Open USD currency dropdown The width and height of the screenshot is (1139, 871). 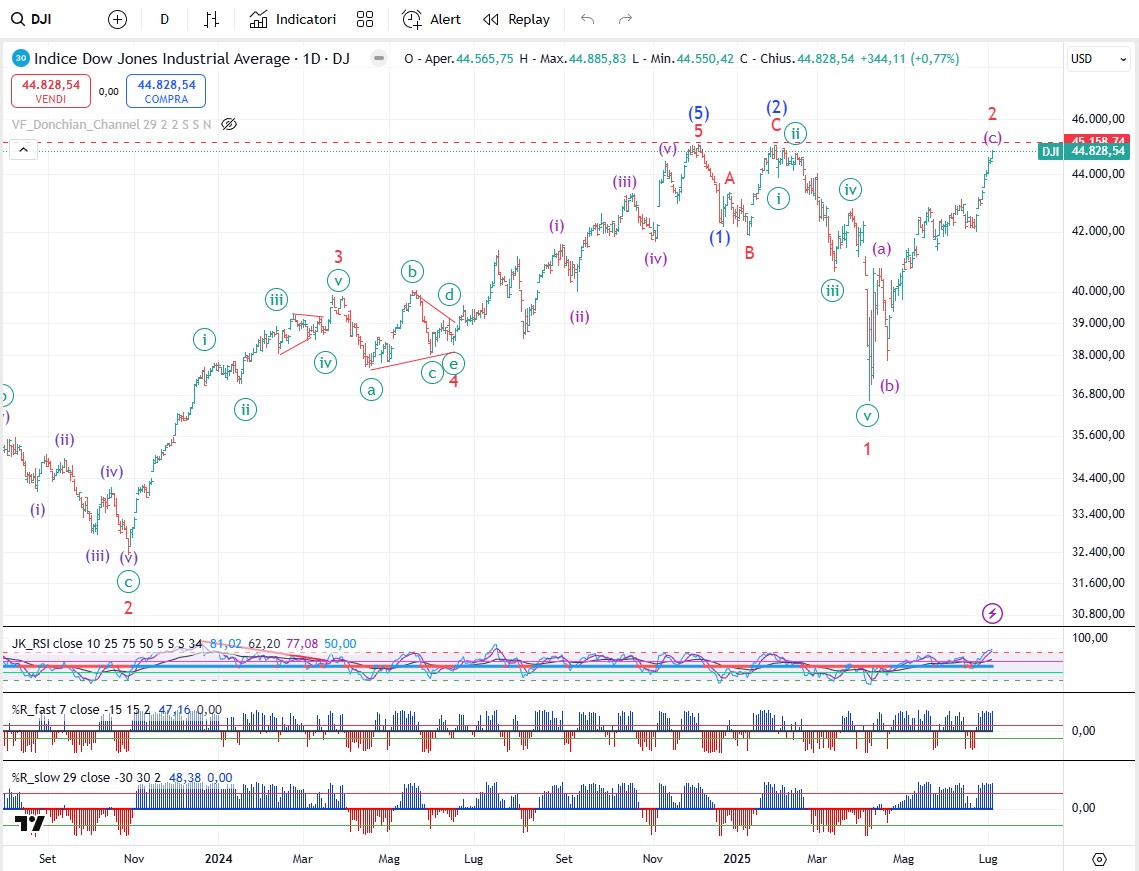[1098, 59]
